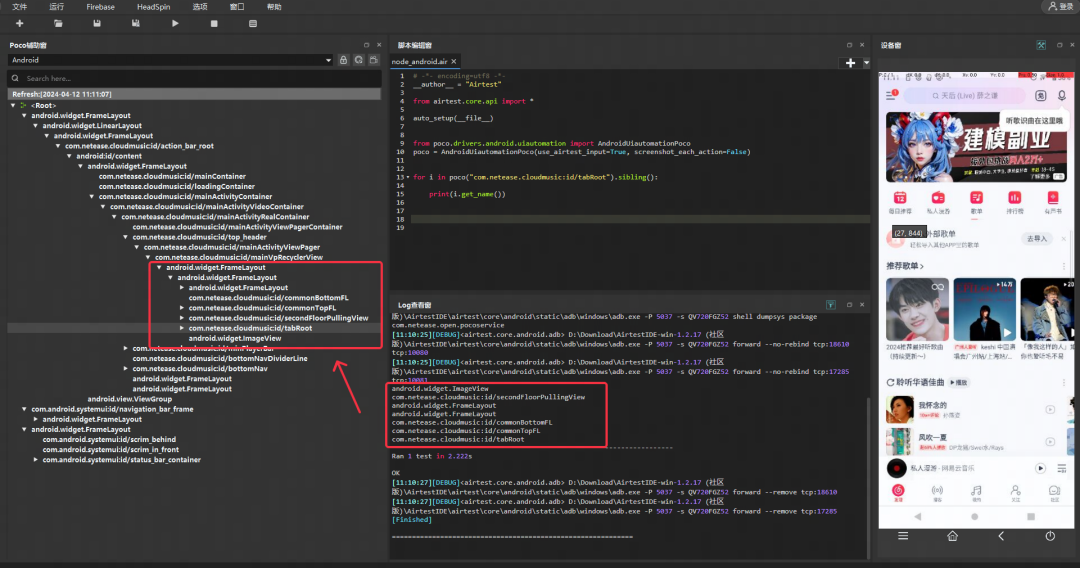Open the Firebase menu
This screenshot has height=568, width=1080.
pos(100,6)
